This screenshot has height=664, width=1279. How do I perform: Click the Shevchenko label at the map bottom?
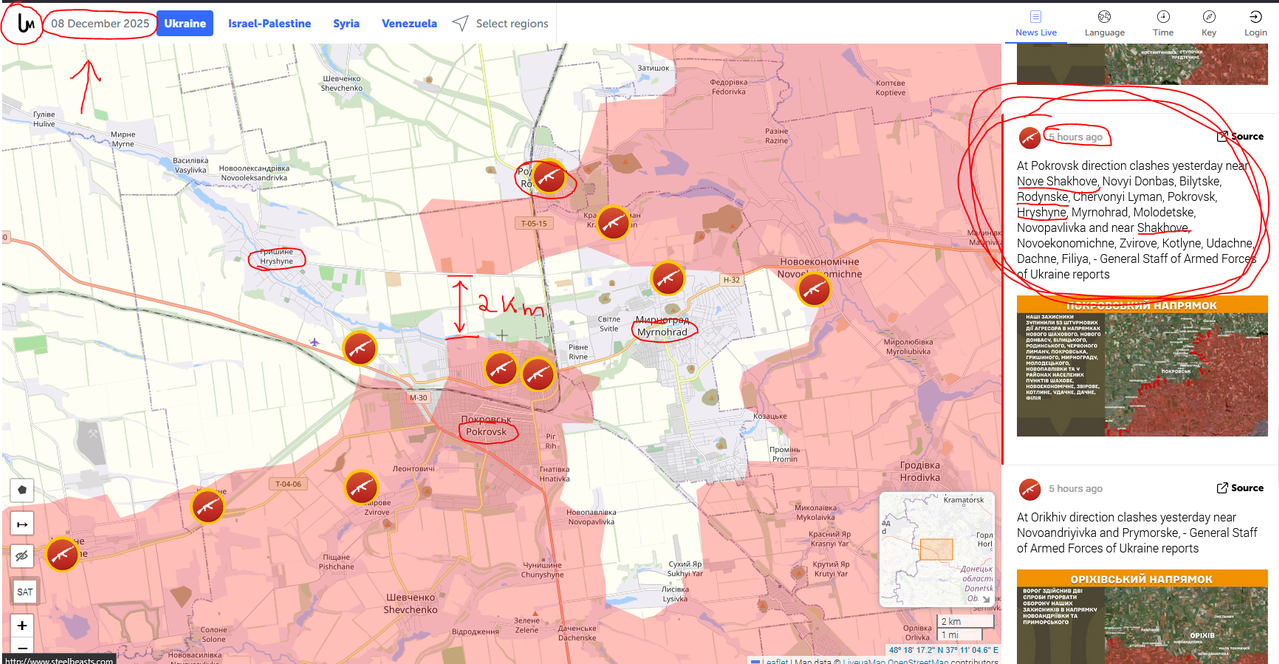[411, 603]
